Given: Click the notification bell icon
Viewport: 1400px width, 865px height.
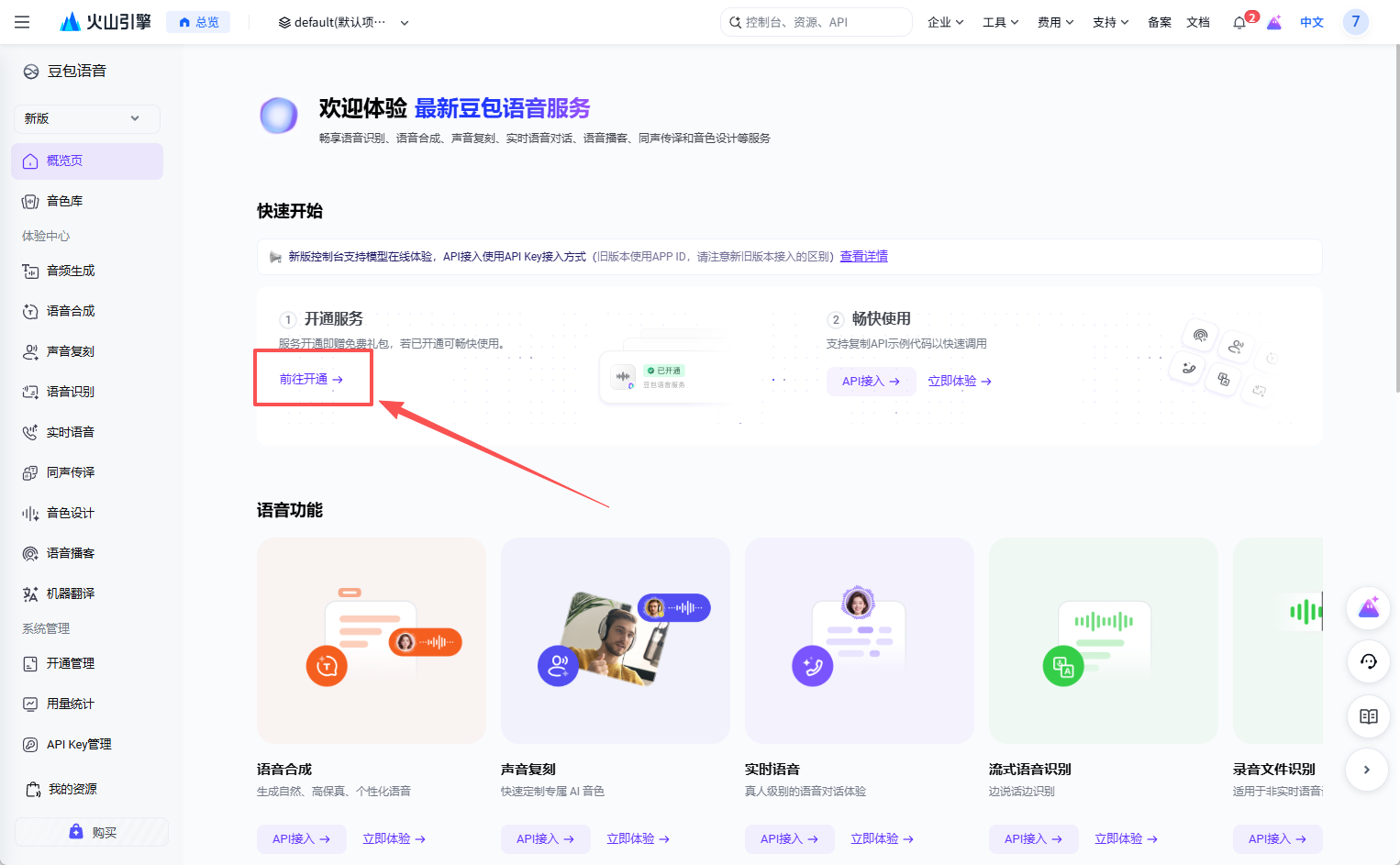Looking at the screenshot, I should (x=1239, y=23).
